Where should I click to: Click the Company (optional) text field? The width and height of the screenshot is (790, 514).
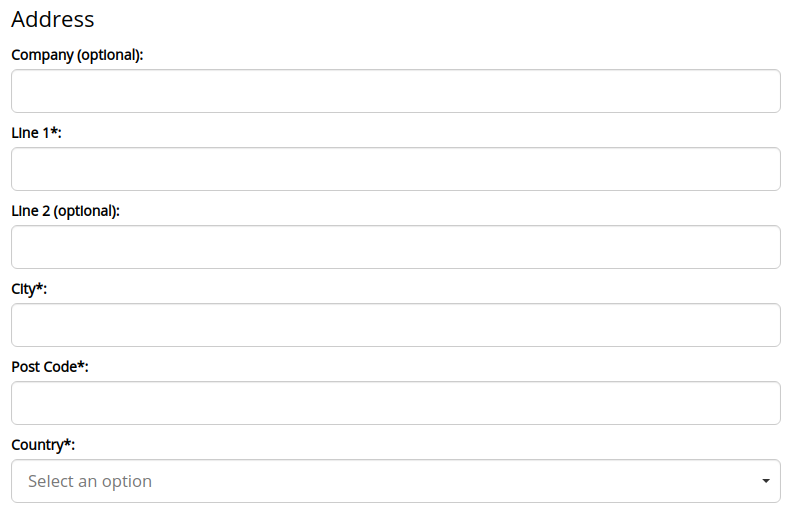(x=395, y=91)
